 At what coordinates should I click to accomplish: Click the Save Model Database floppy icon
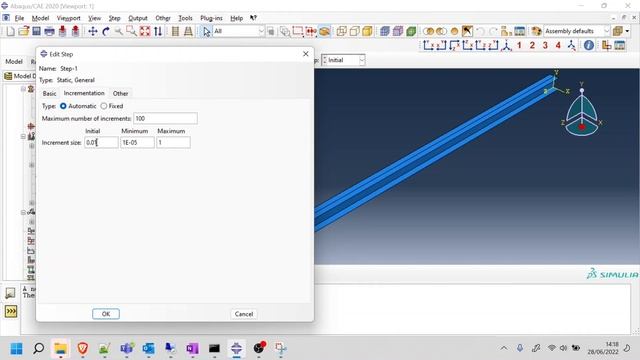(36, 31)
